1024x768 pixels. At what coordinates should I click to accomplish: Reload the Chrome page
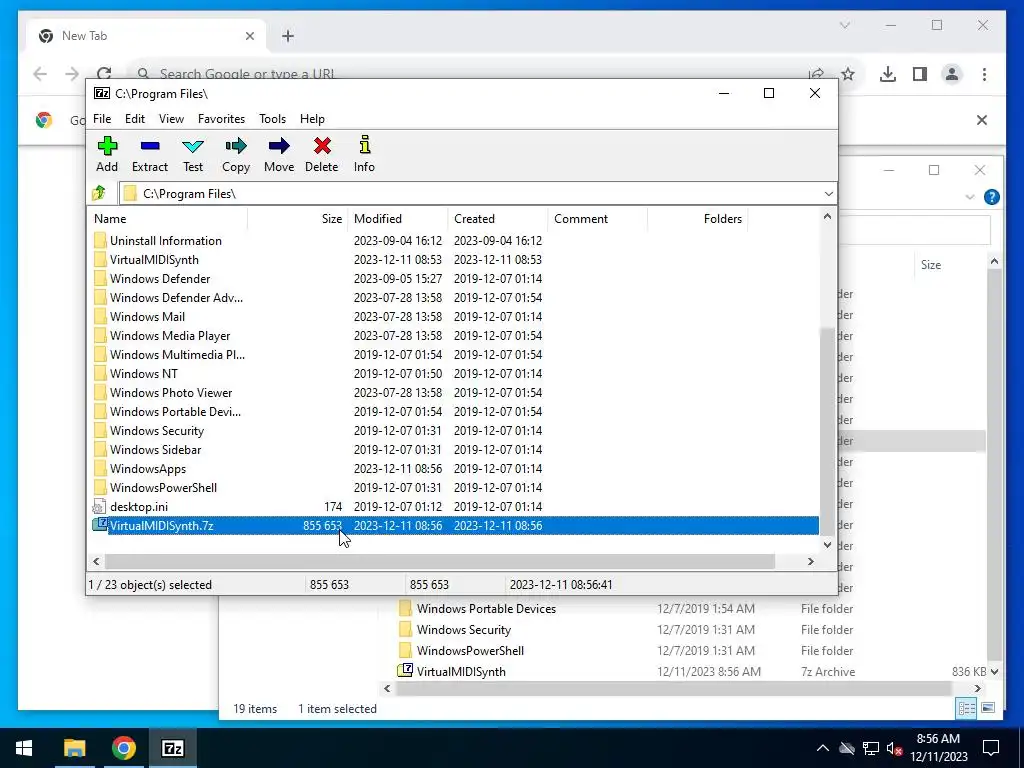click(x=104, y=74)
